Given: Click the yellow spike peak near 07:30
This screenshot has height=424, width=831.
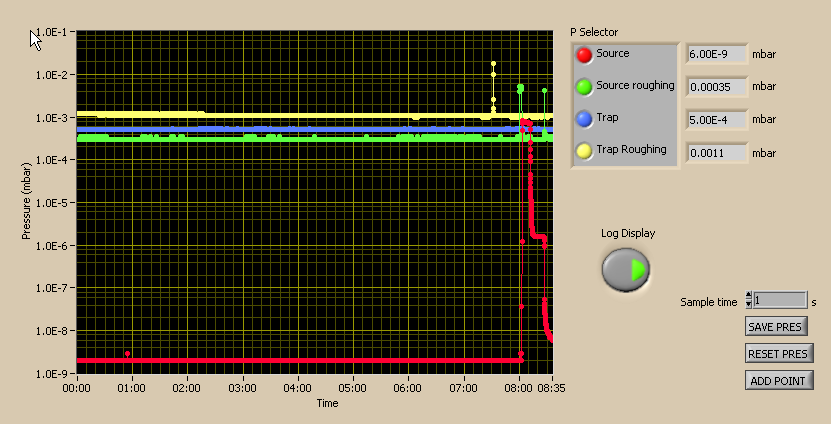Looking at the screenshot, I should (x=493, y=64).
